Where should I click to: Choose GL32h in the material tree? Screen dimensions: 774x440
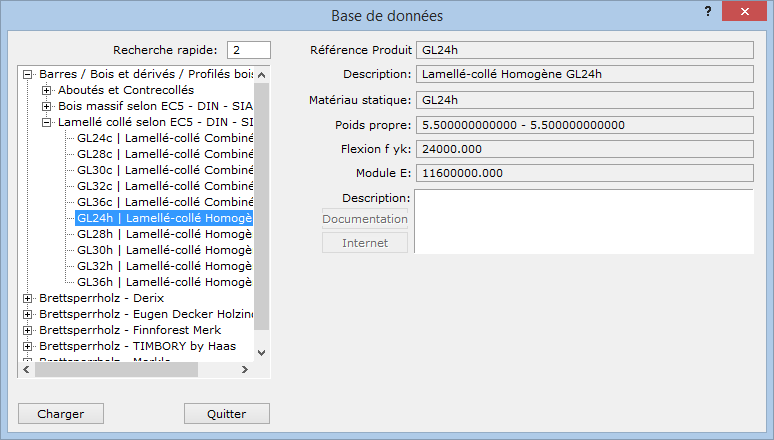tap(164, 266)
